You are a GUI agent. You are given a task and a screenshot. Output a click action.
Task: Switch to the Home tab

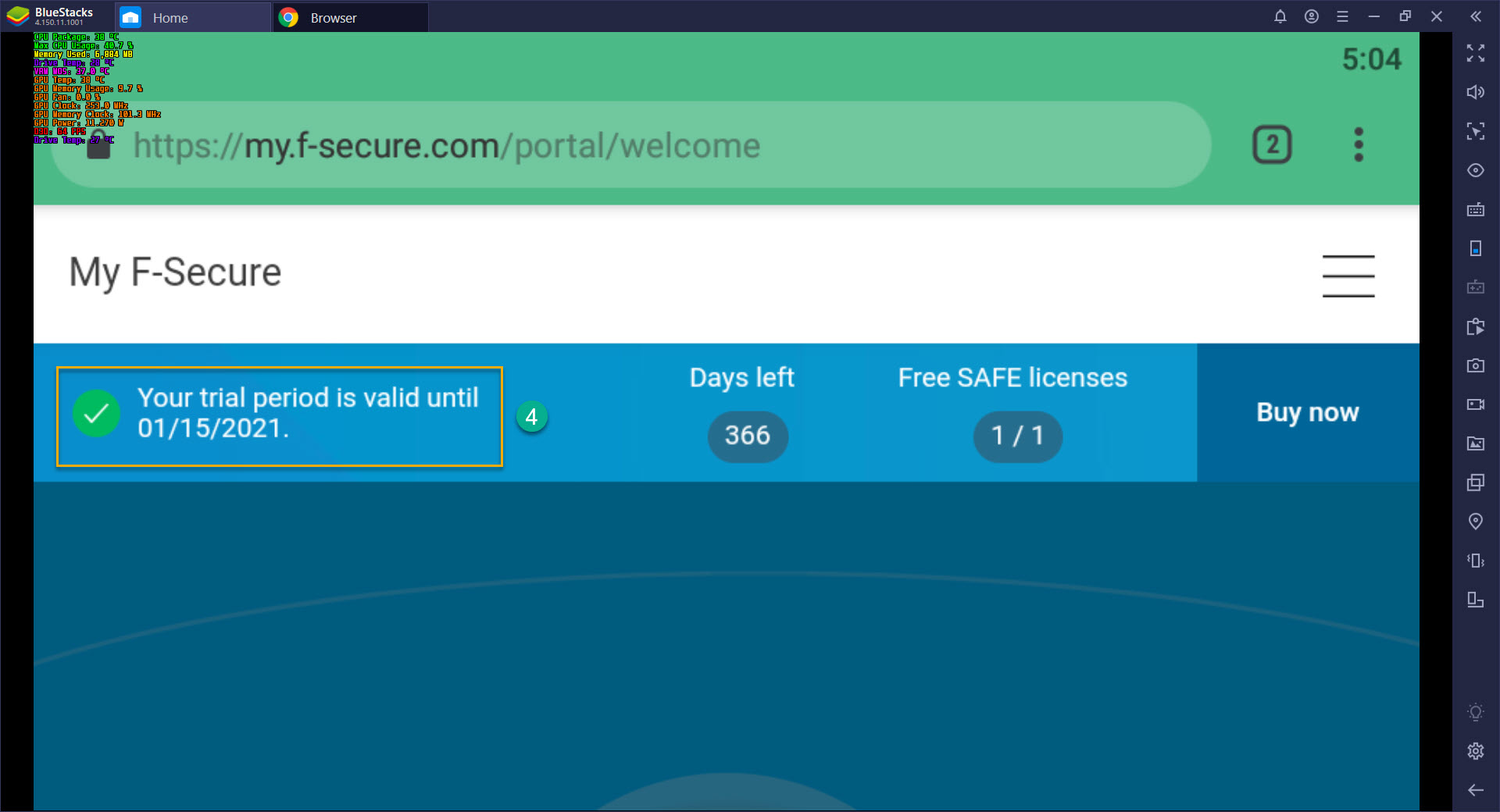pyautogui.click(x=193, y=17)
